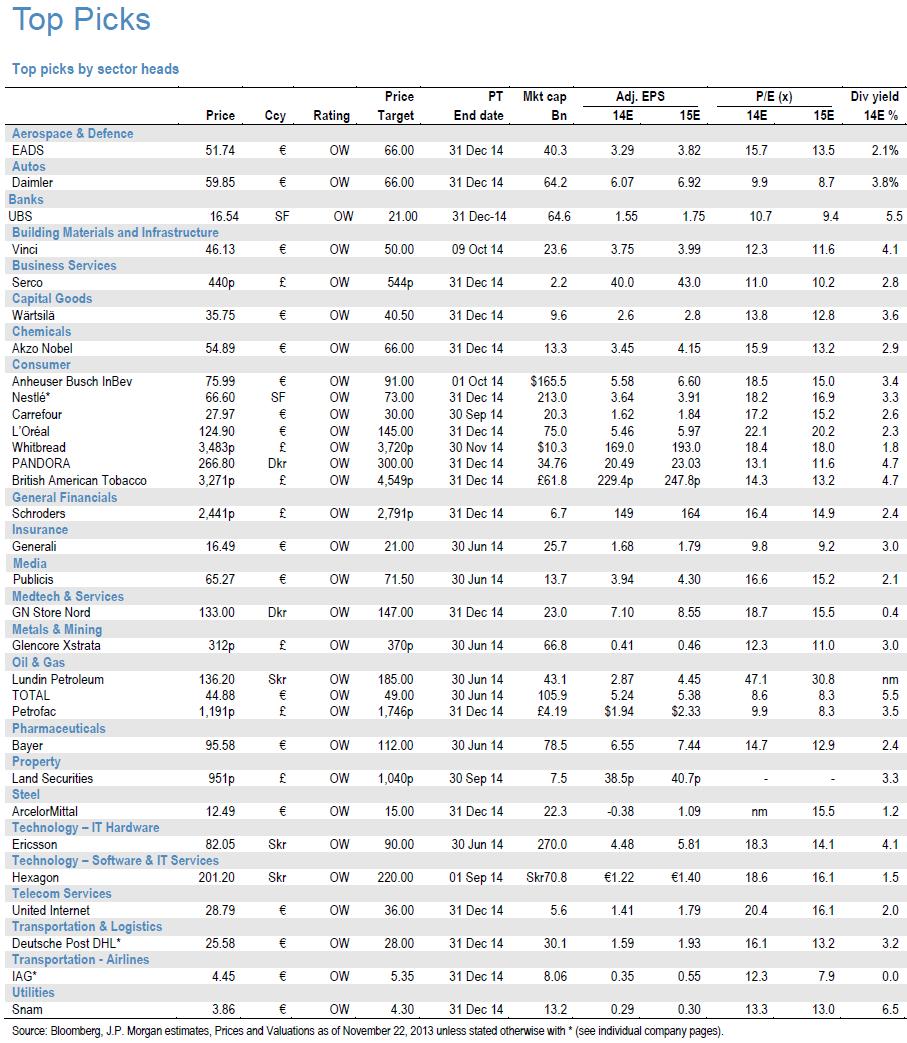
Task: Click the "Transportation & Logistics" sector heading
Action: [87, 927]
